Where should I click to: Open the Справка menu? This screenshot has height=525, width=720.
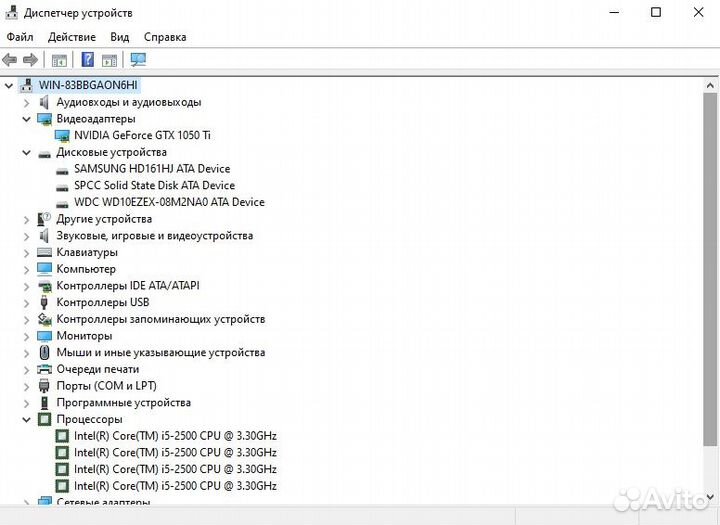click(x=165, y=37)
